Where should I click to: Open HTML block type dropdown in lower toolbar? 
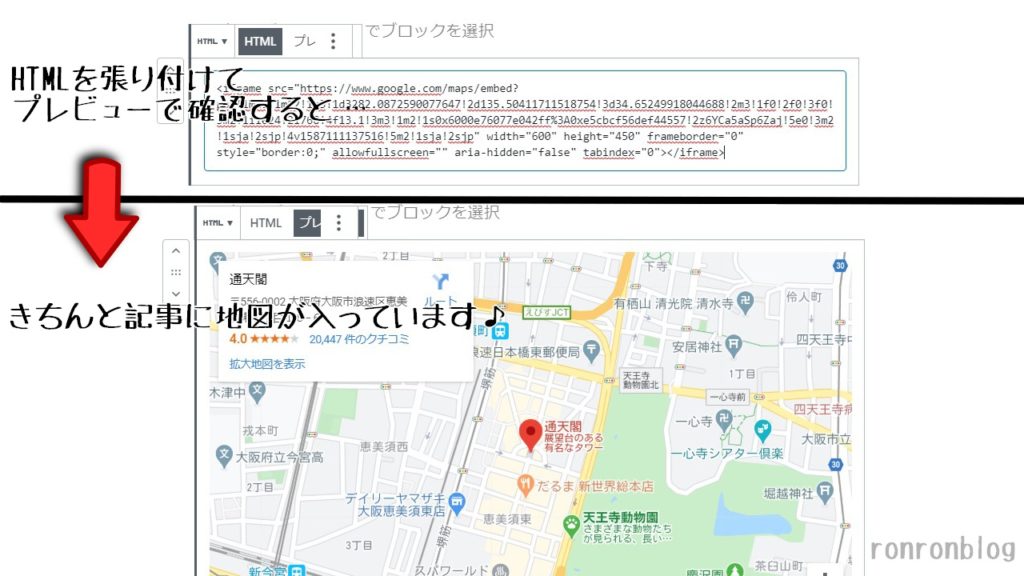(217, 223)
